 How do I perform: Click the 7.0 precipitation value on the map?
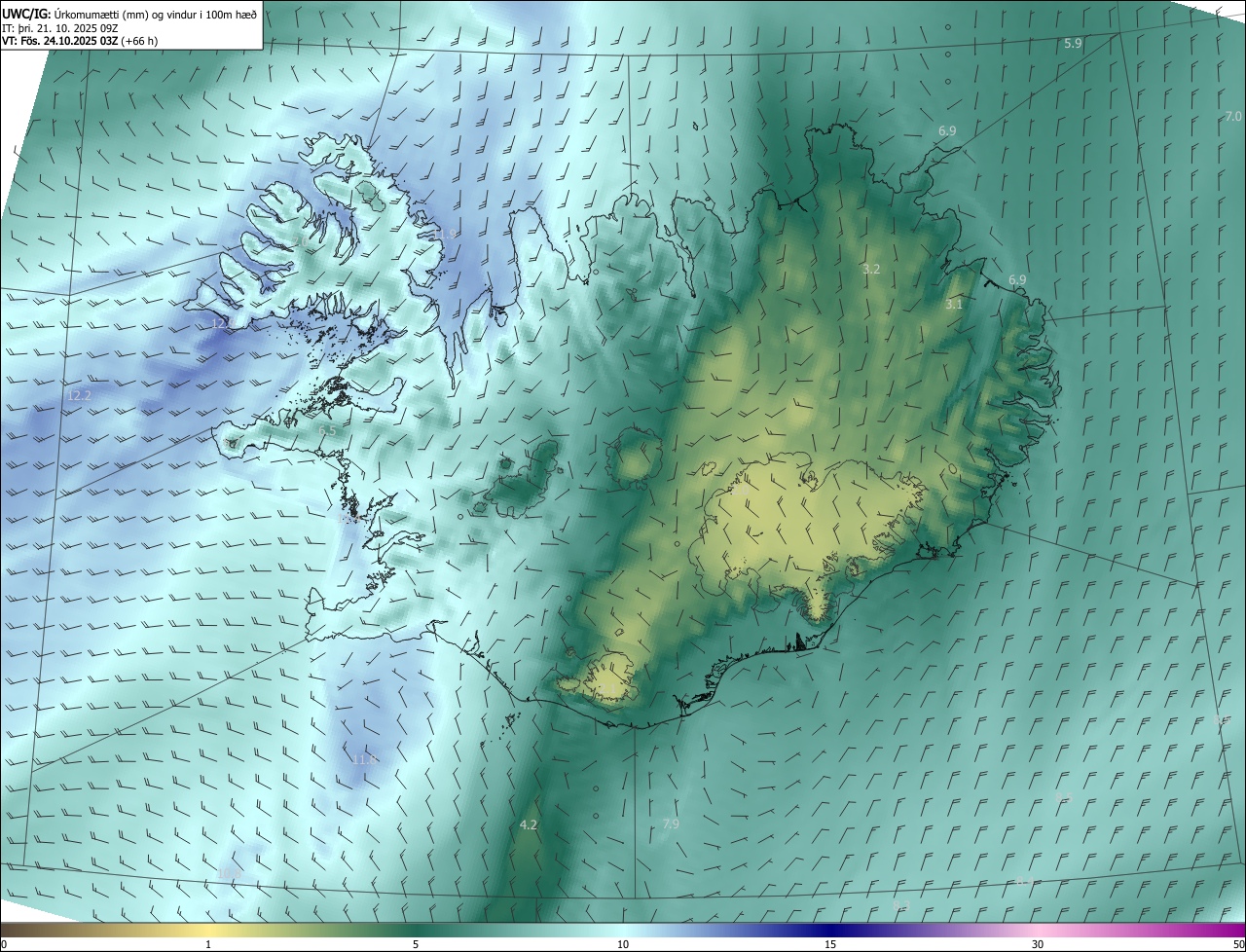click(x=1233, y=117)
